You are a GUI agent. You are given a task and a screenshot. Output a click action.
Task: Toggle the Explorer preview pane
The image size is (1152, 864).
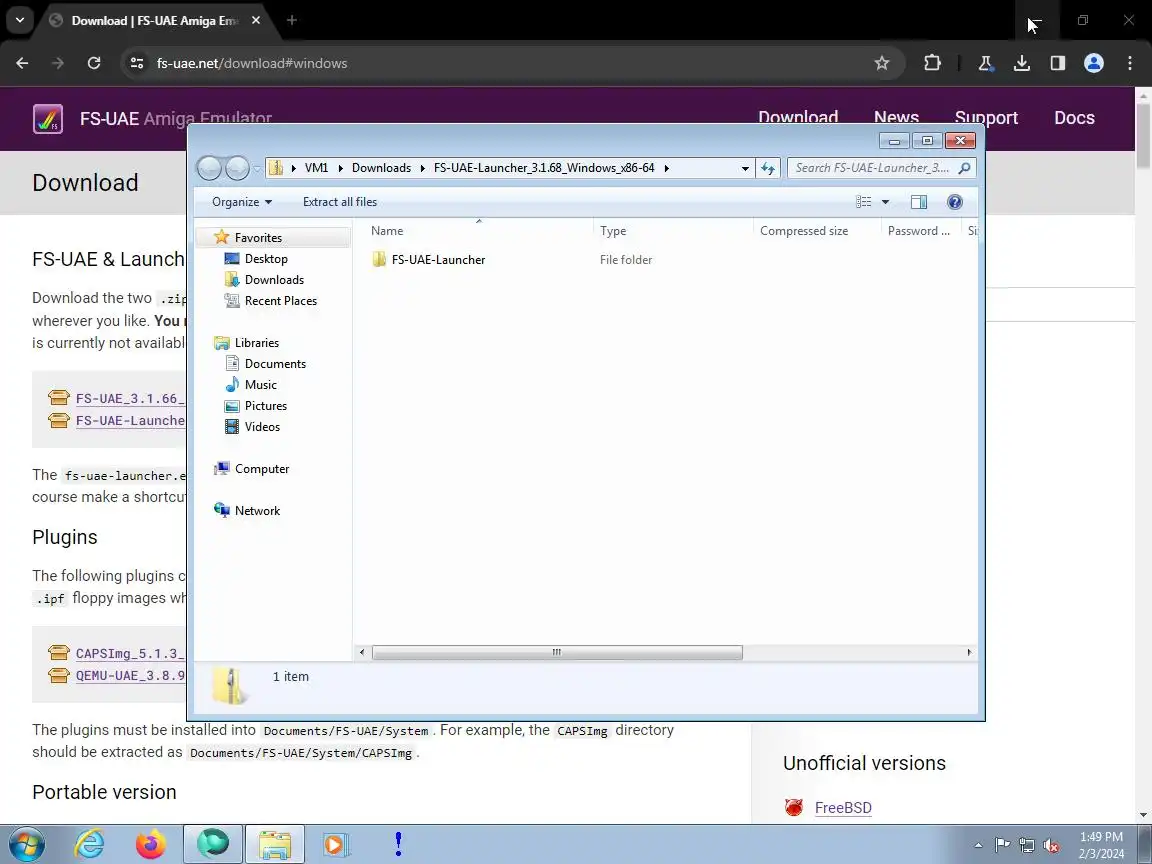point(918,202)
